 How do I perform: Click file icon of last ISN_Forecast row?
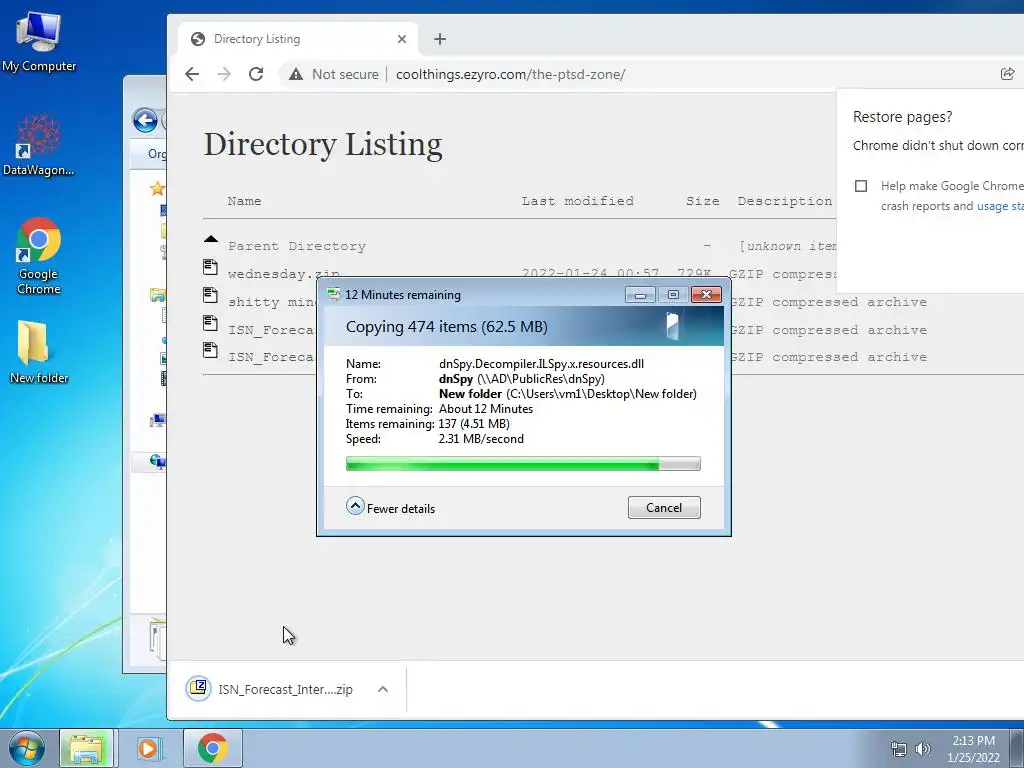pyautogui.click(x=210, y=350)
